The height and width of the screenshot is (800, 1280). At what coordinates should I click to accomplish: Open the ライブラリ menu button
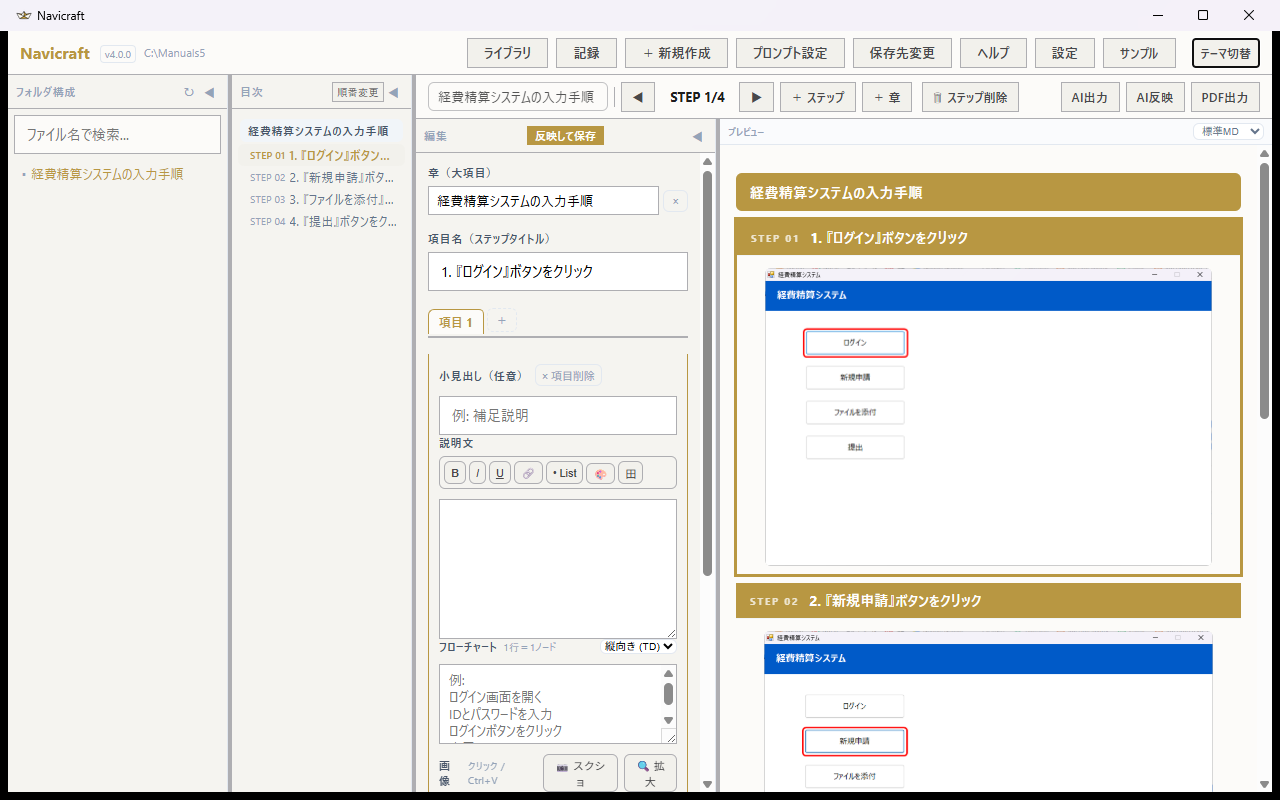pos(507,53)
